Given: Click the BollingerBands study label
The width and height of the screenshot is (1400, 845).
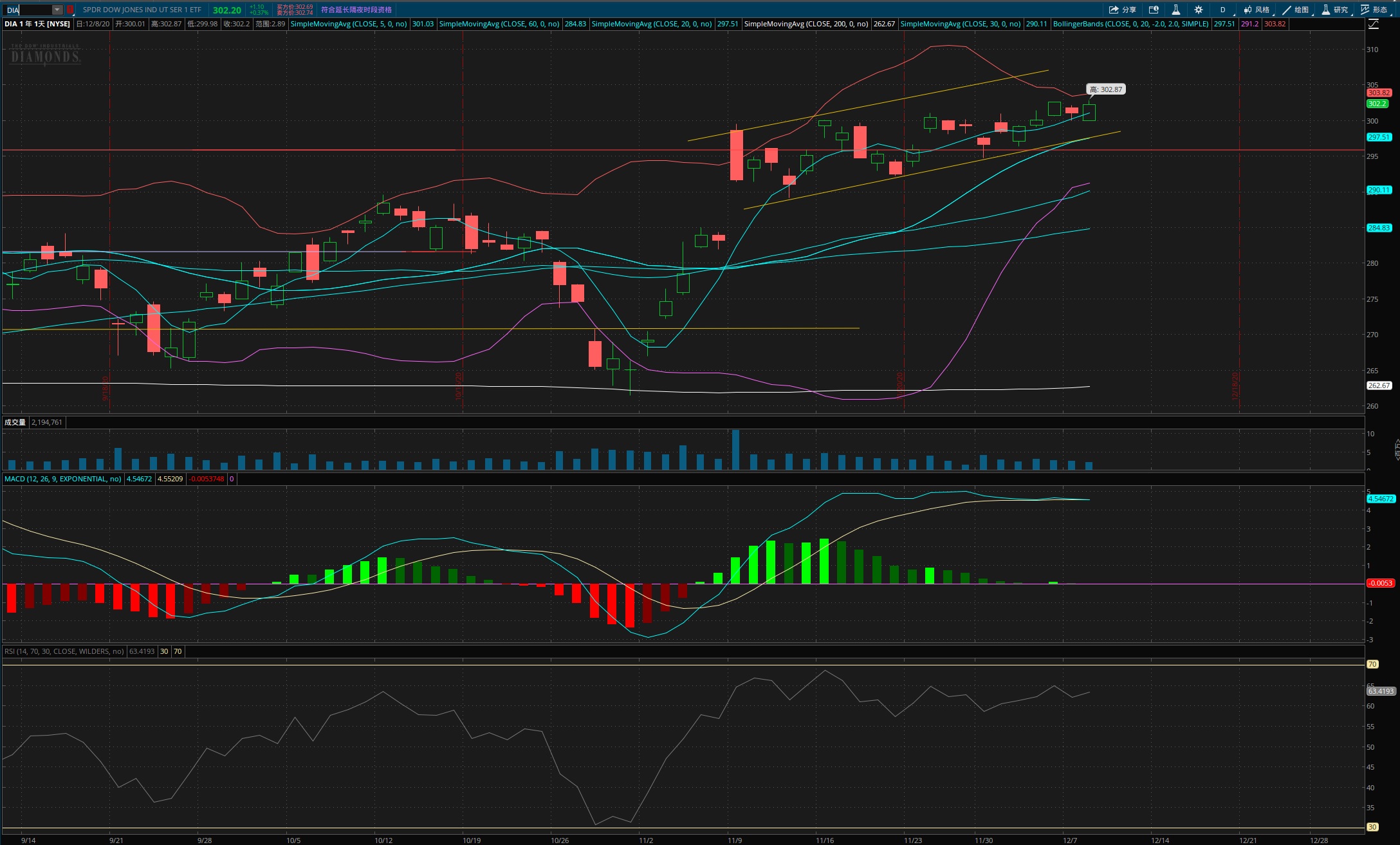Looking at the screenshot, I should tap(1130, 24).
